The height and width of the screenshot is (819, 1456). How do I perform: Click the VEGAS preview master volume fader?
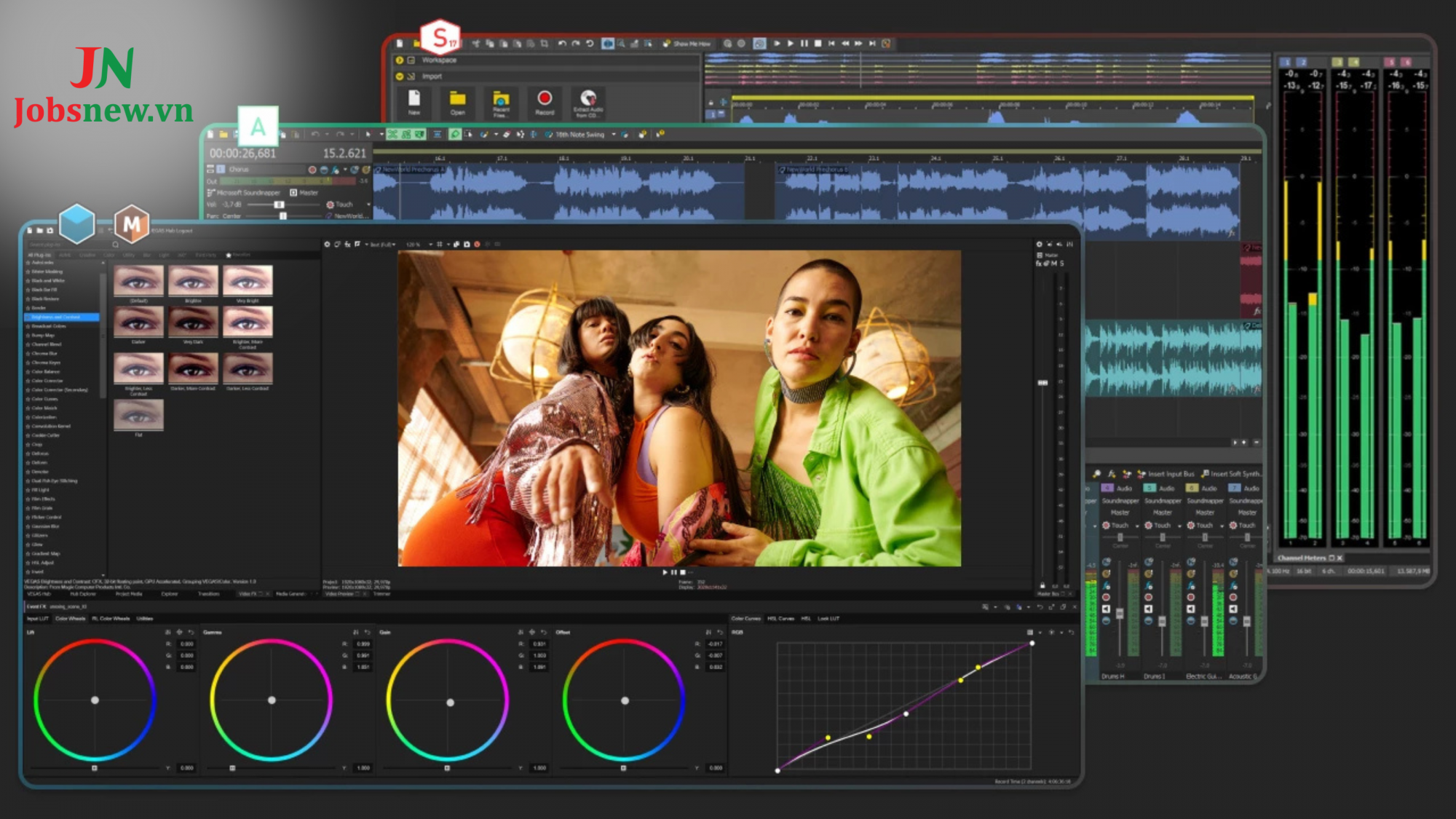pos(1042,382)
